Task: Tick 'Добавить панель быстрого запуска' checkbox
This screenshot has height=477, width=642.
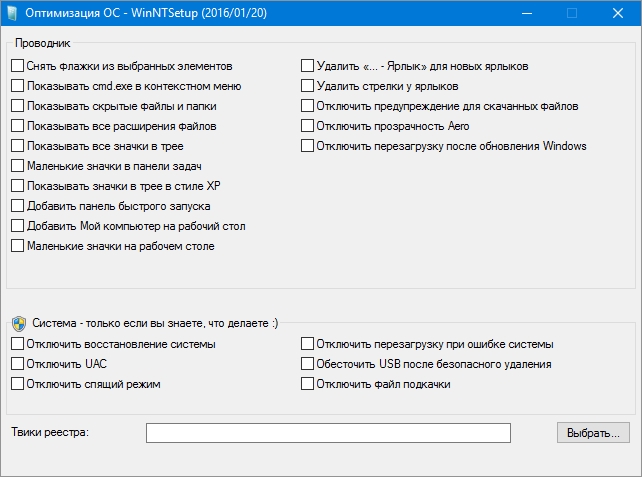Action: pos(18,206)
